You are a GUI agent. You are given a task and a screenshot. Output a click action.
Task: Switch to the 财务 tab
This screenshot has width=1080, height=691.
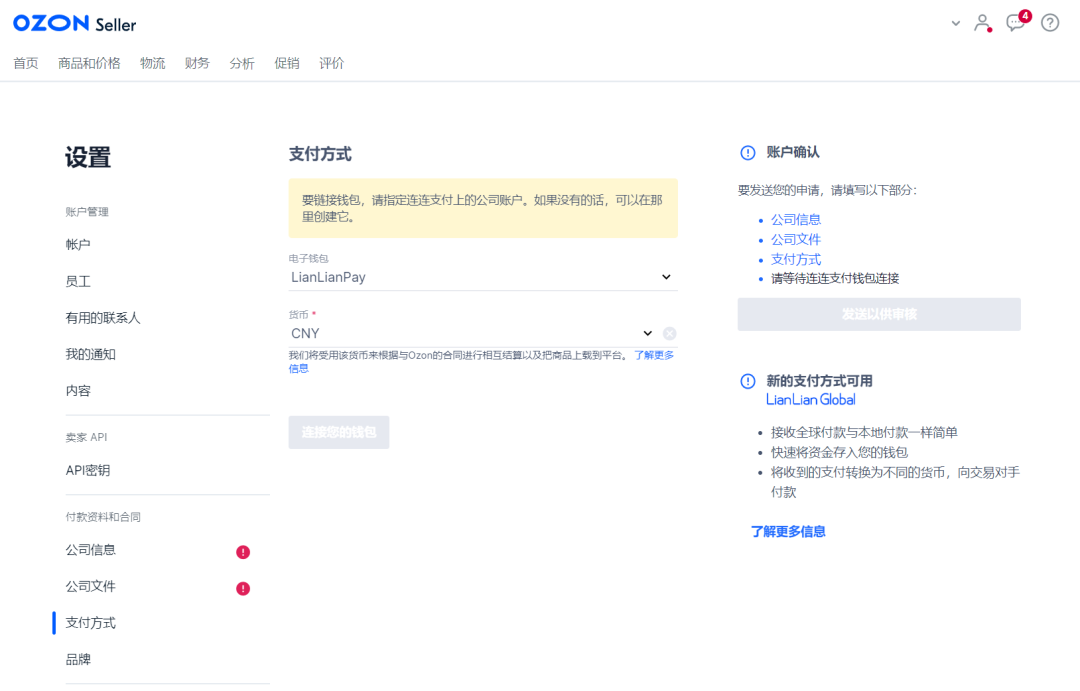(197, 62)
